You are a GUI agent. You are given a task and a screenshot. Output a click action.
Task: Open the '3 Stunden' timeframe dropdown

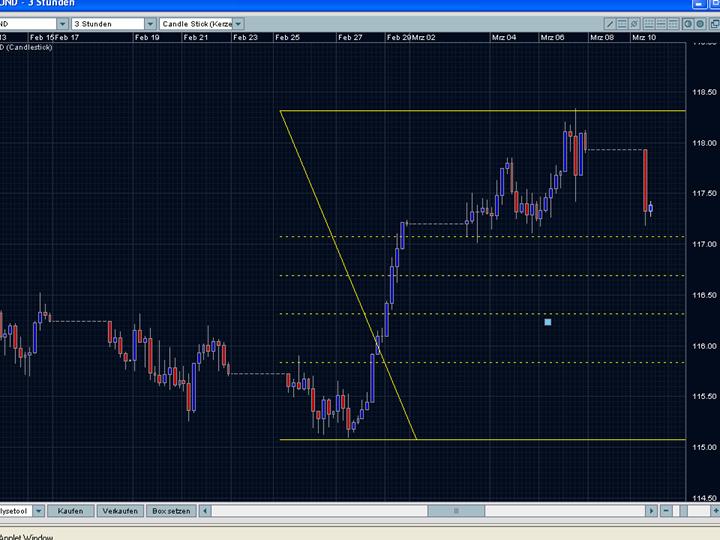150,23
